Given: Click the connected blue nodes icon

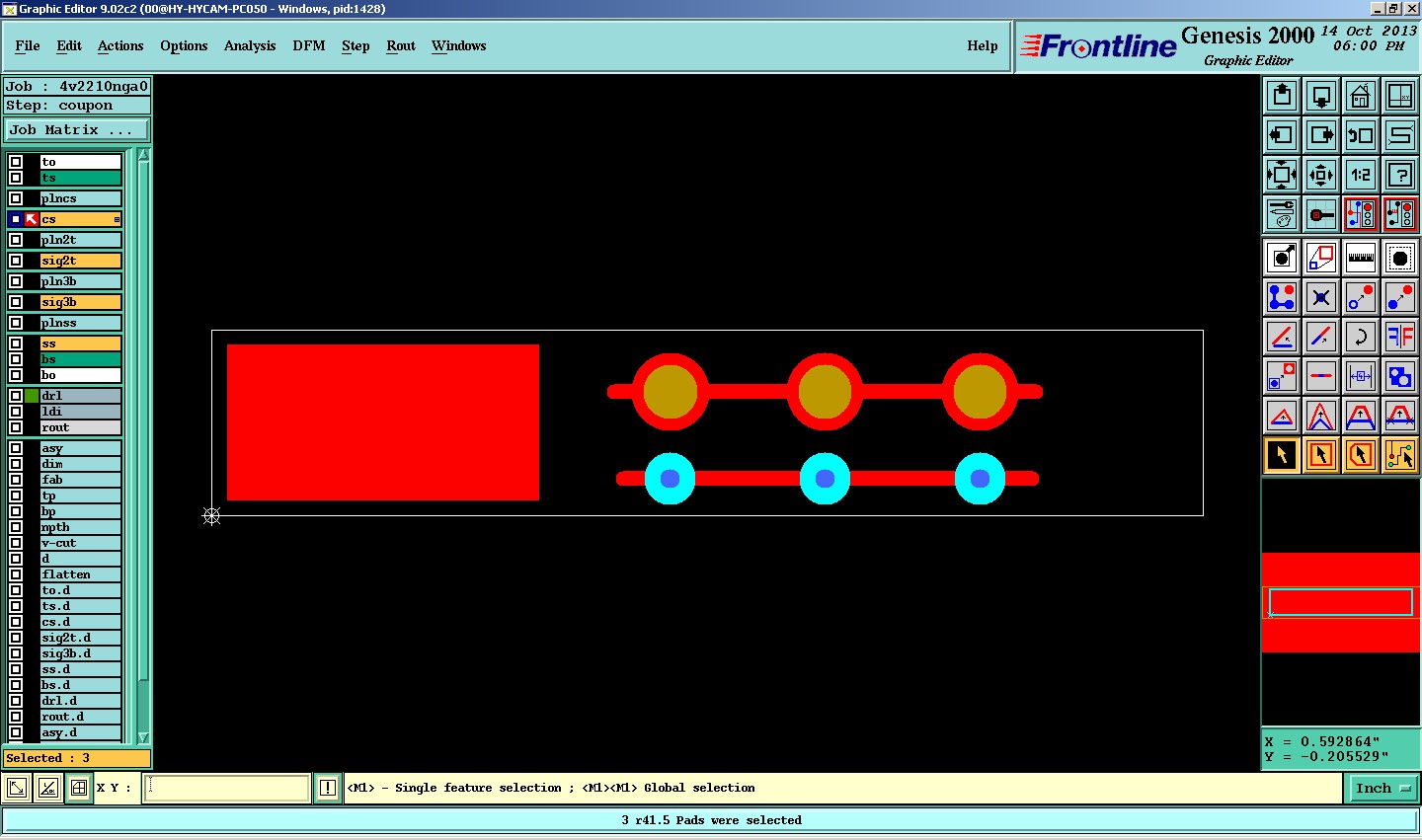Looking at the screenshot, I should (1282, 298).
